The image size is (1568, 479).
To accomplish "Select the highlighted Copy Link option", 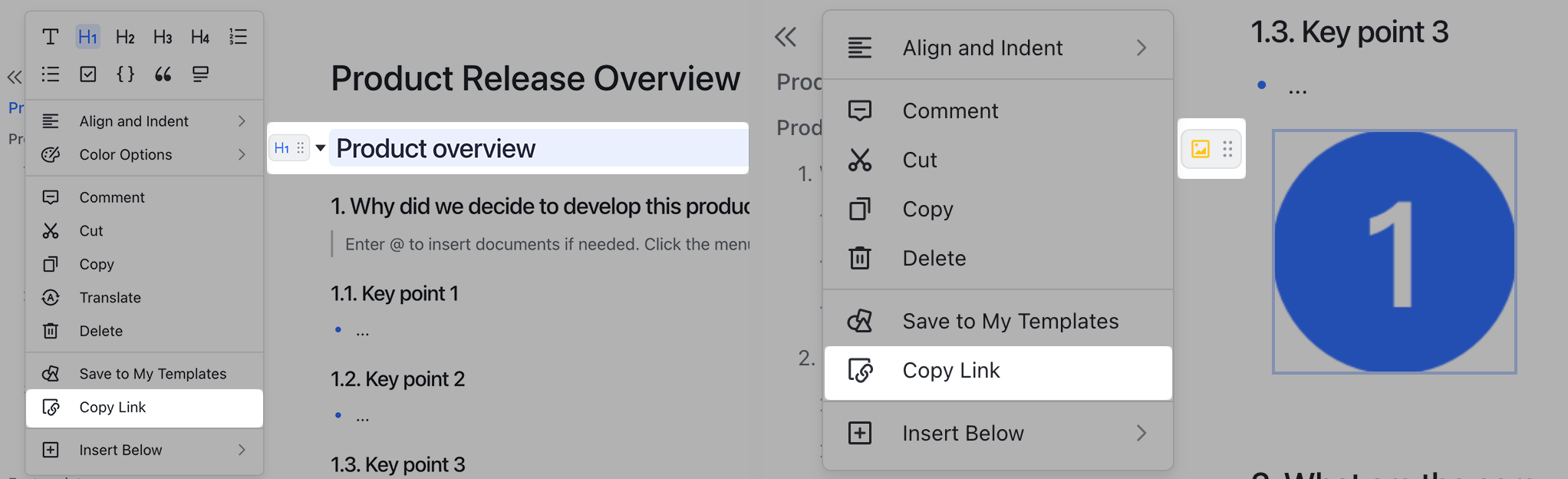I will (x=951, y=370).
